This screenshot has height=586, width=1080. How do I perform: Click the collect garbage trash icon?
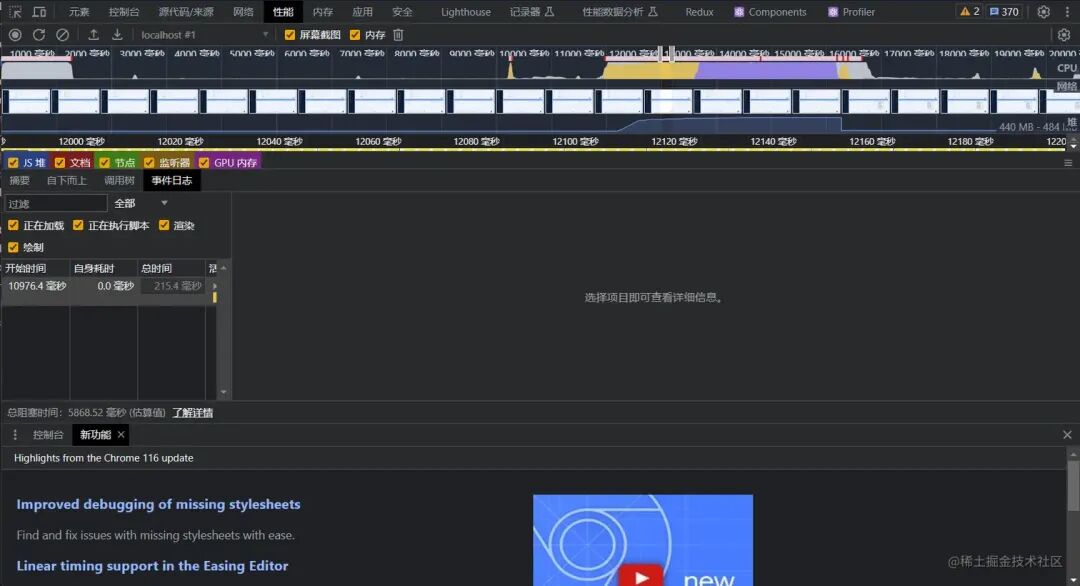(x=398, y=34)
